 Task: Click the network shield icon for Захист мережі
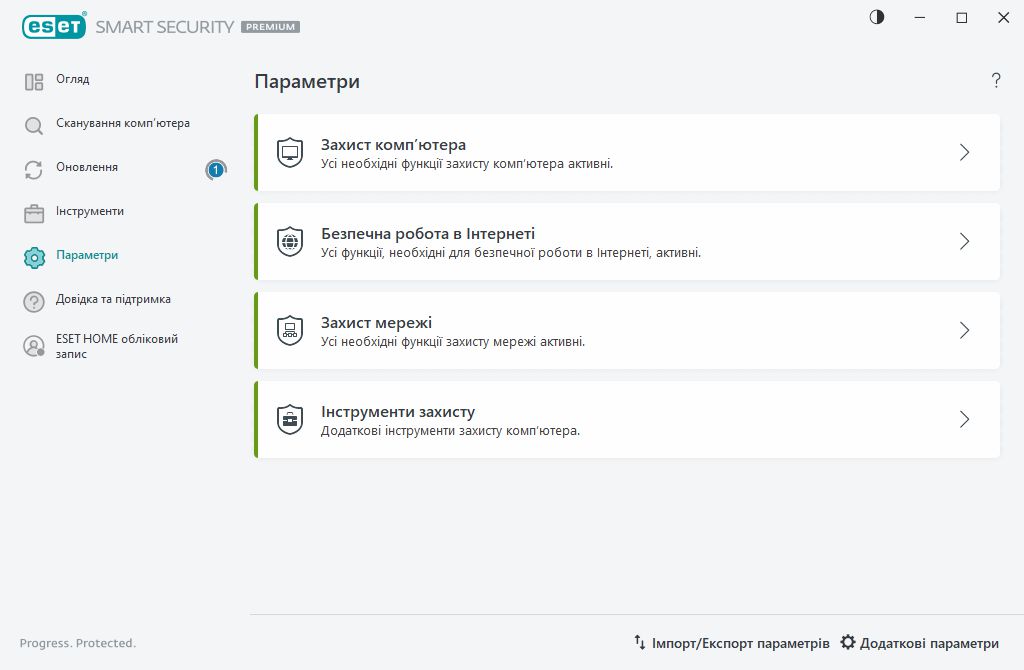click(x=290, y=330)
